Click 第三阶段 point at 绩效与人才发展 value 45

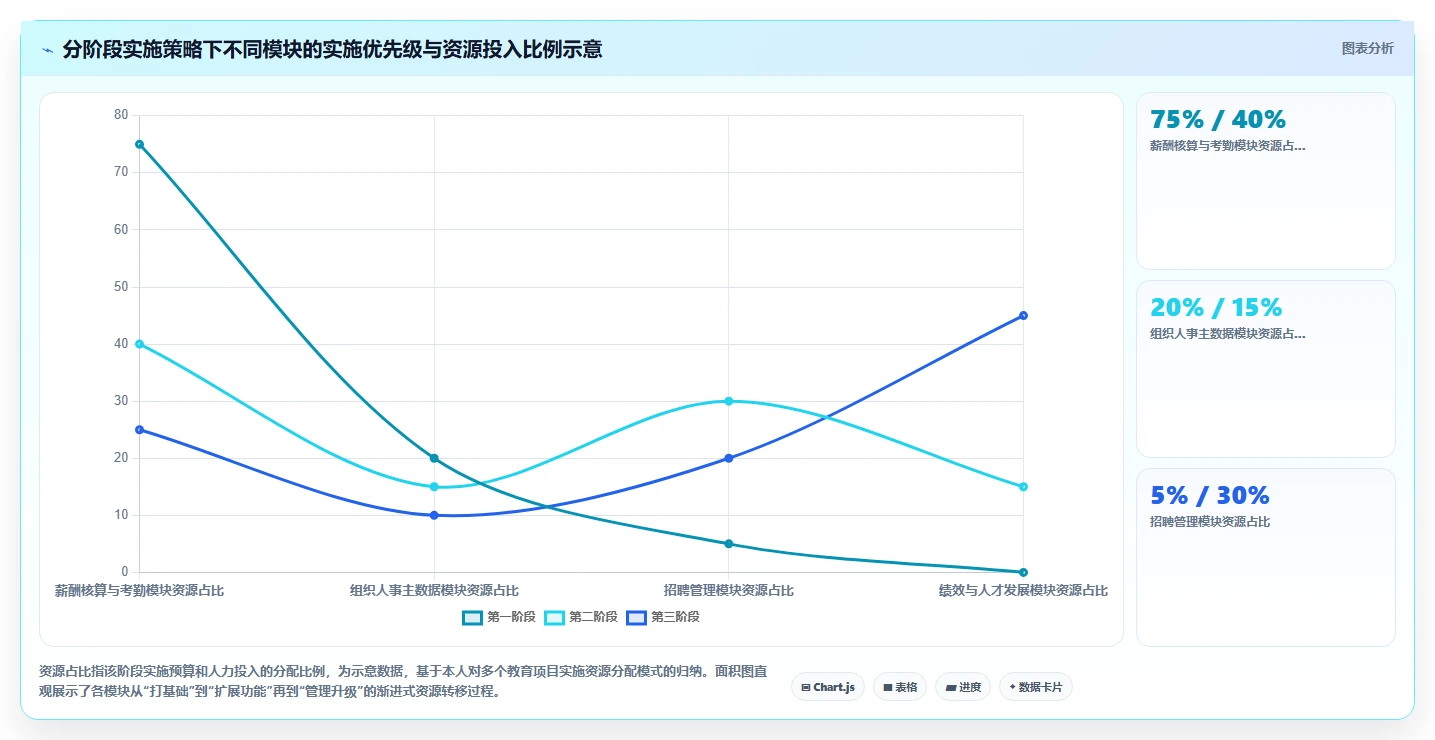(x=1023, y=315)
